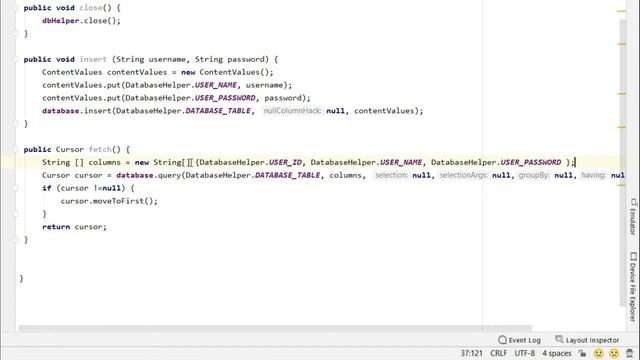Open the 4 spaces indent settings

[557, 353]
